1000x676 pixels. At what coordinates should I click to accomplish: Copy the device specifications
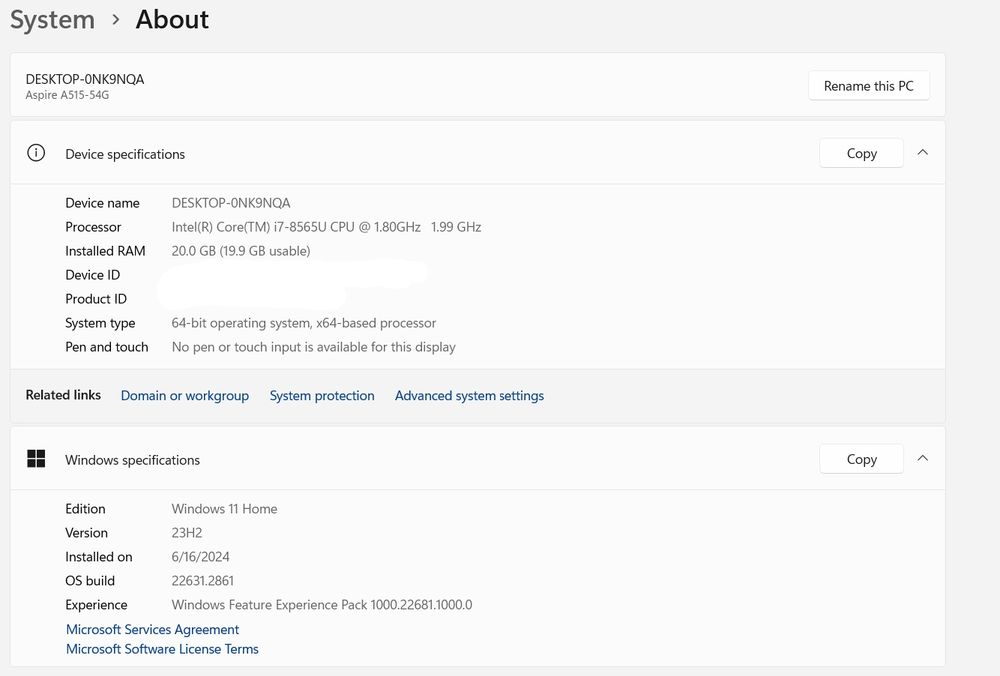click(x=861, y=153)
